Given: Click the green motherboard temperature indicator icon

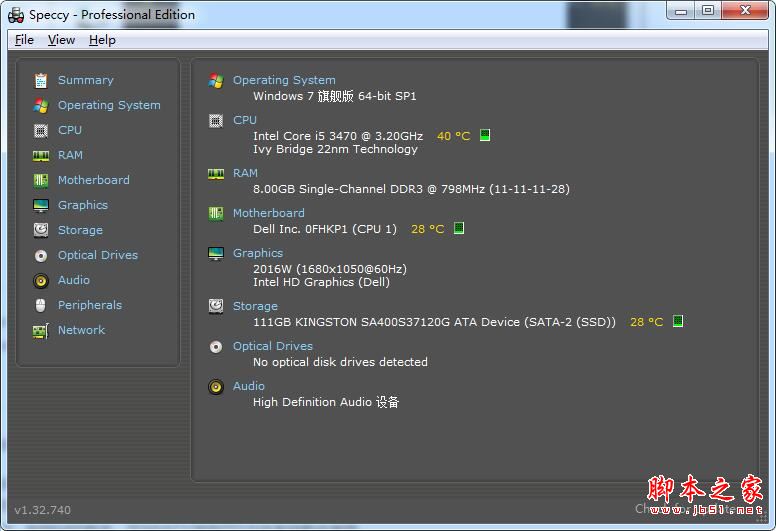Looking at the screenshot, I should tap(459, 228).
